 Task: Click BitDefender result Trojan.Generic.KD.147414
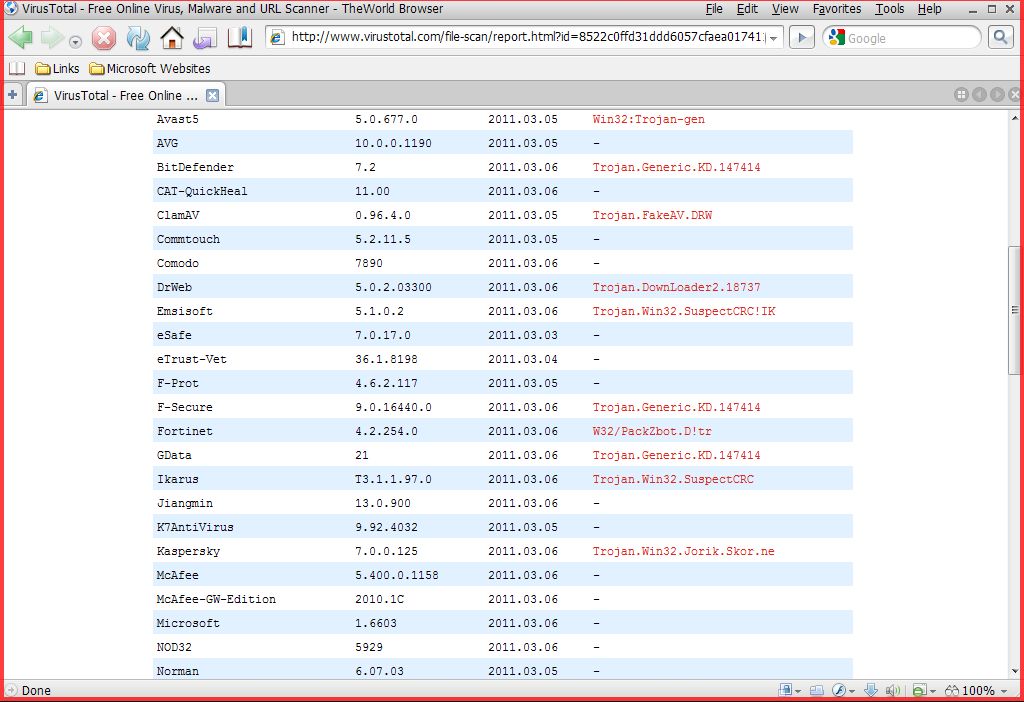coord(677,167)
